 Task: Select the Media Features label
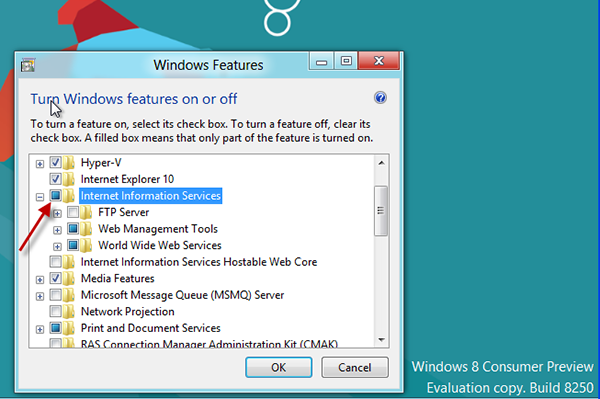tap(117, 278)
